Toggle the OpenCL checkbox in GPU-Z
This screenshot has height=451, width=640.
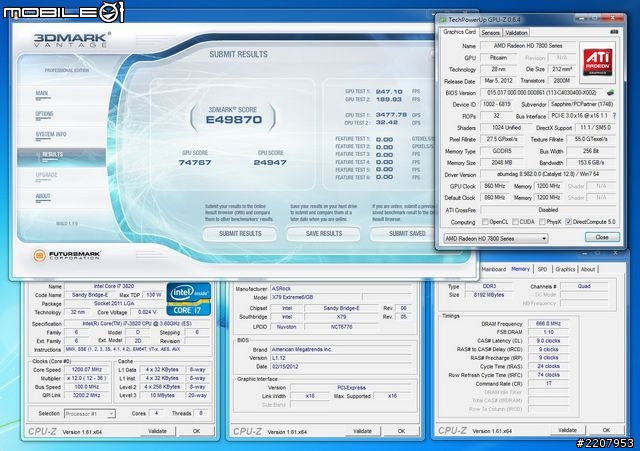[485, 222]
